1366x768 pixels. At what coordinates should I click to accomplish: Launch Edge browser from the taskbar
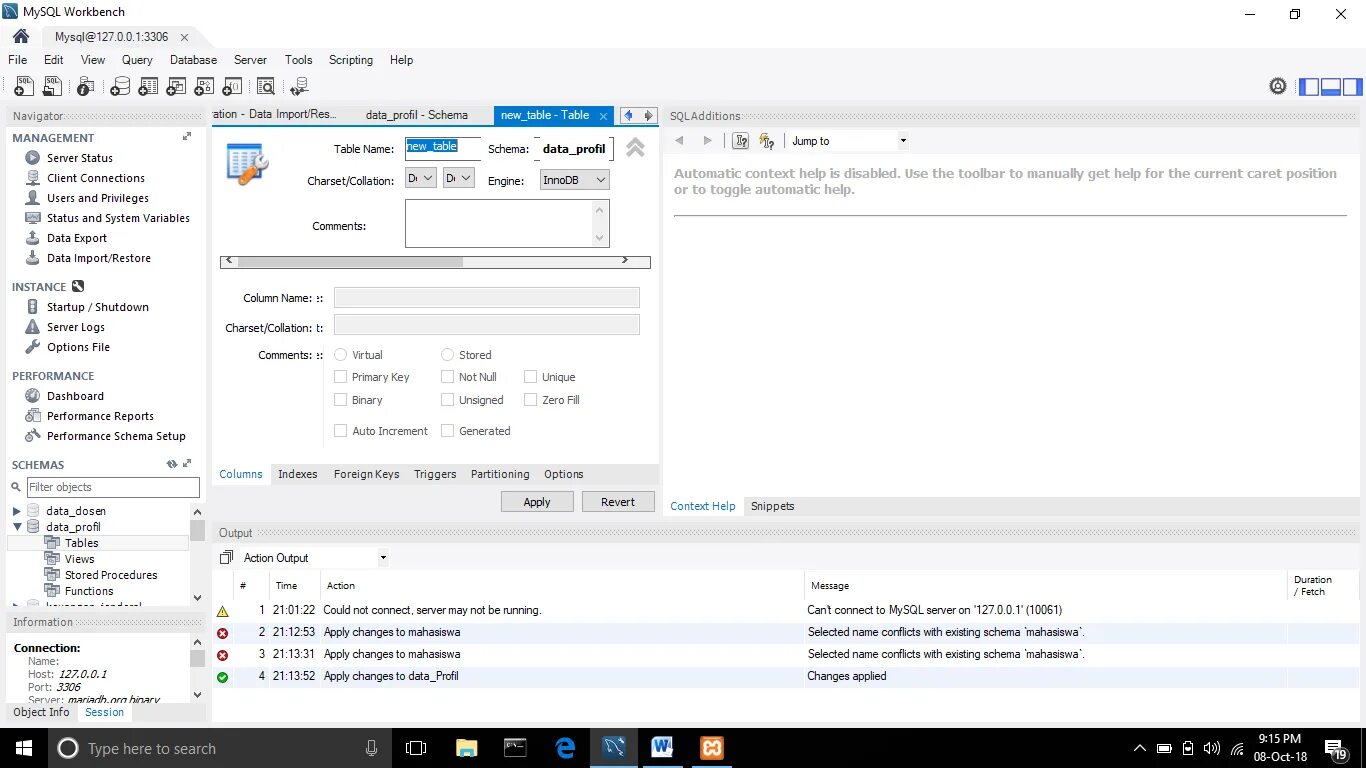point(565,748)
